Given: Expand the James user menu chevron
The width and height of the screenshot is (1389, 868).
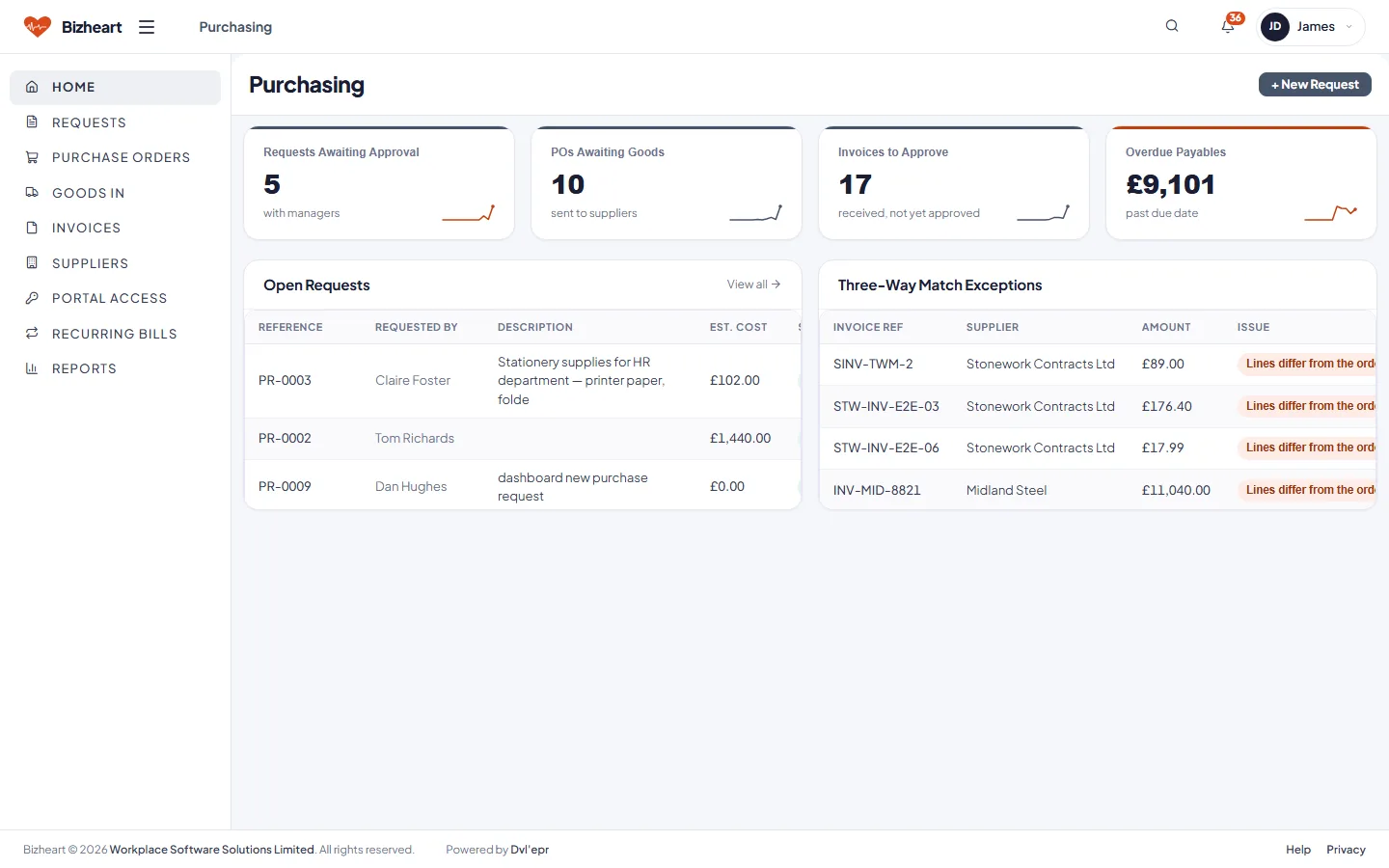Looking at the screenshot, I should click(1348, 27).
